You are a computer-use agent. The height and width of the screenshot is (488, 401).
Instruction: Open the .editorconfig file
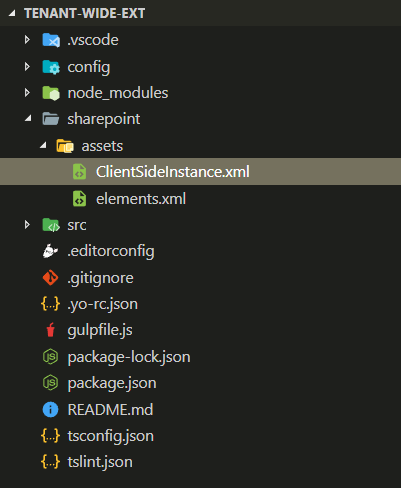click(x=111, y=252)
